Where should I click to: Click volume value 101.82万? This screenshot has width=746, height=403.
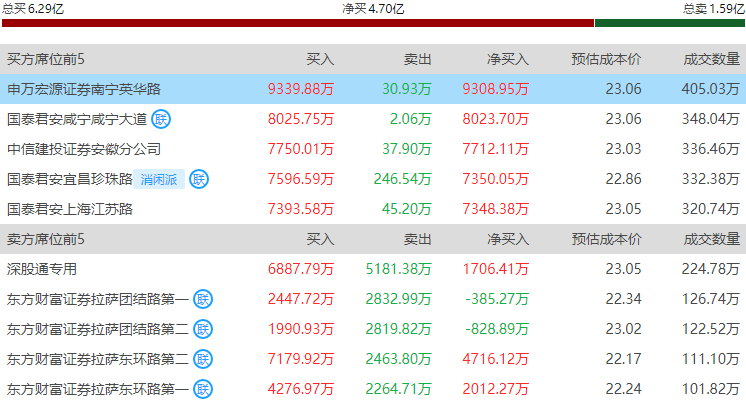point(711,389)
